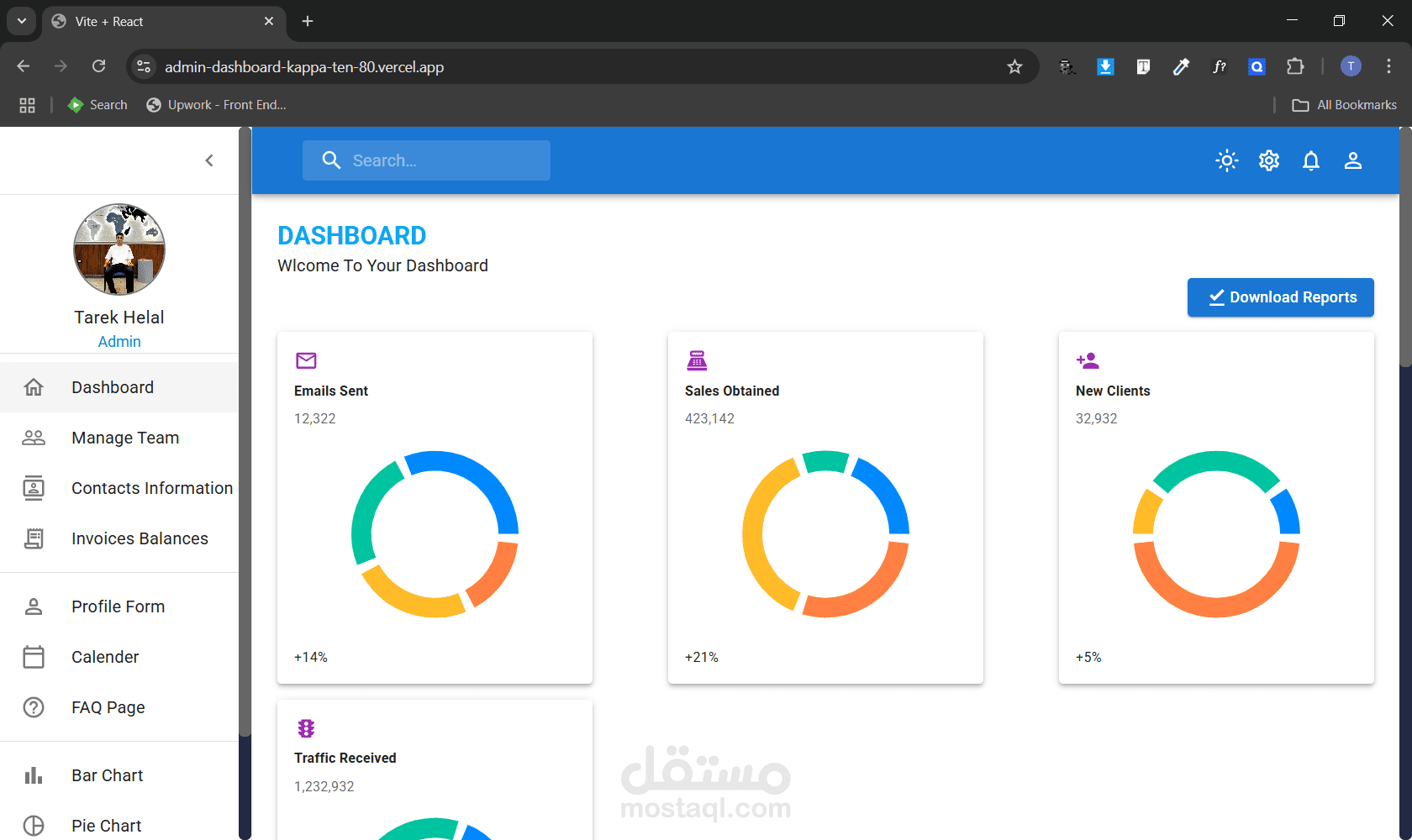This screenshot has height=840, width=1412.
Task: Click the Traffic Received traffic-light icon
Action: (x=306, y=728)
